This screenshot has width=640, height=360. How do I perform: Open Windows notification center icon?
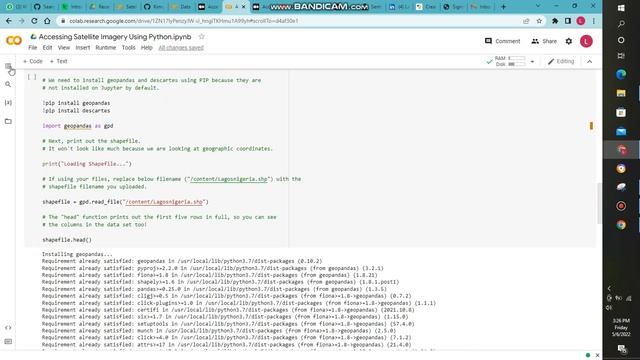(x=622, y=349)
